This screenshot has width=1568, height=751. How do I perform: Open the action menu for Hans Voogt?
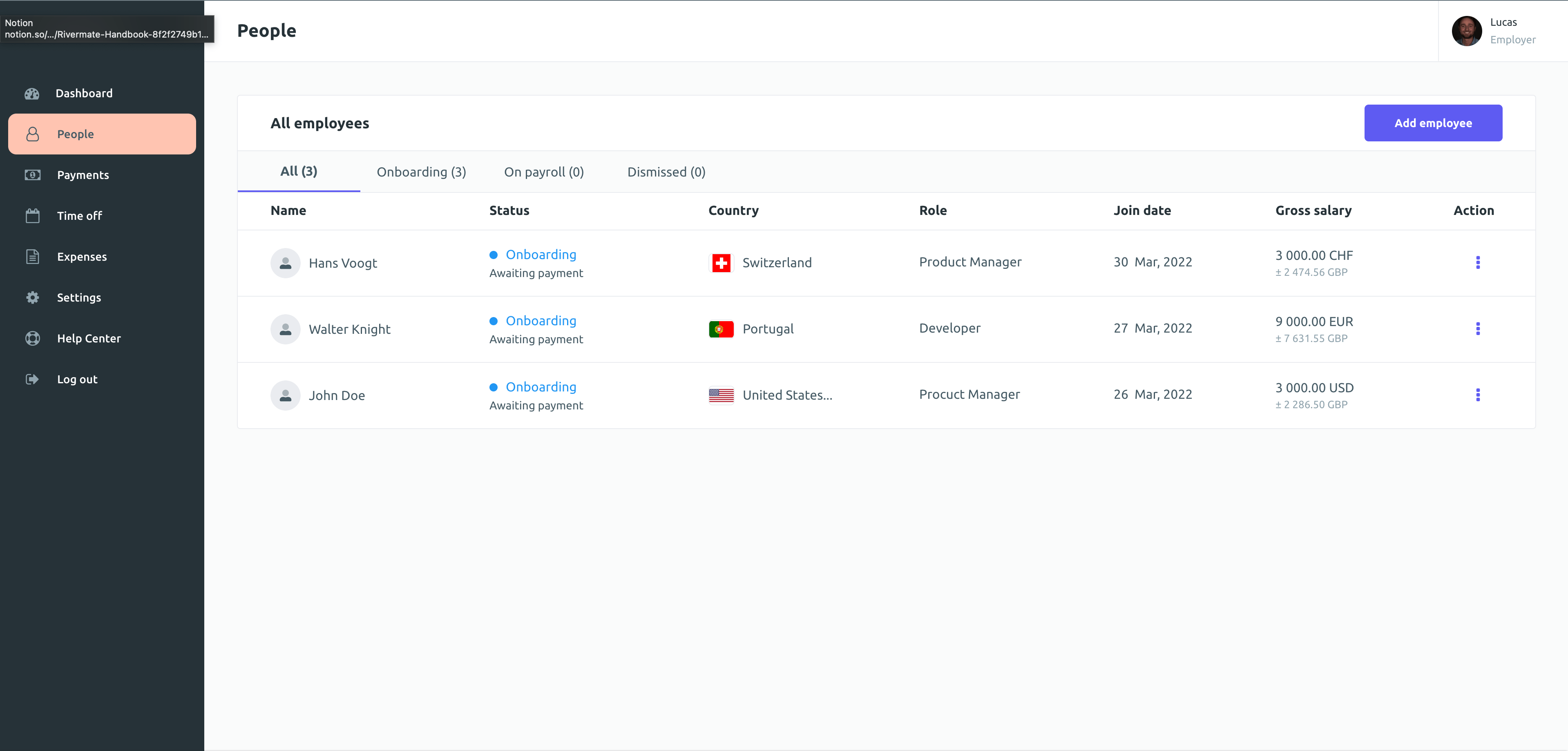point(1479,263)
